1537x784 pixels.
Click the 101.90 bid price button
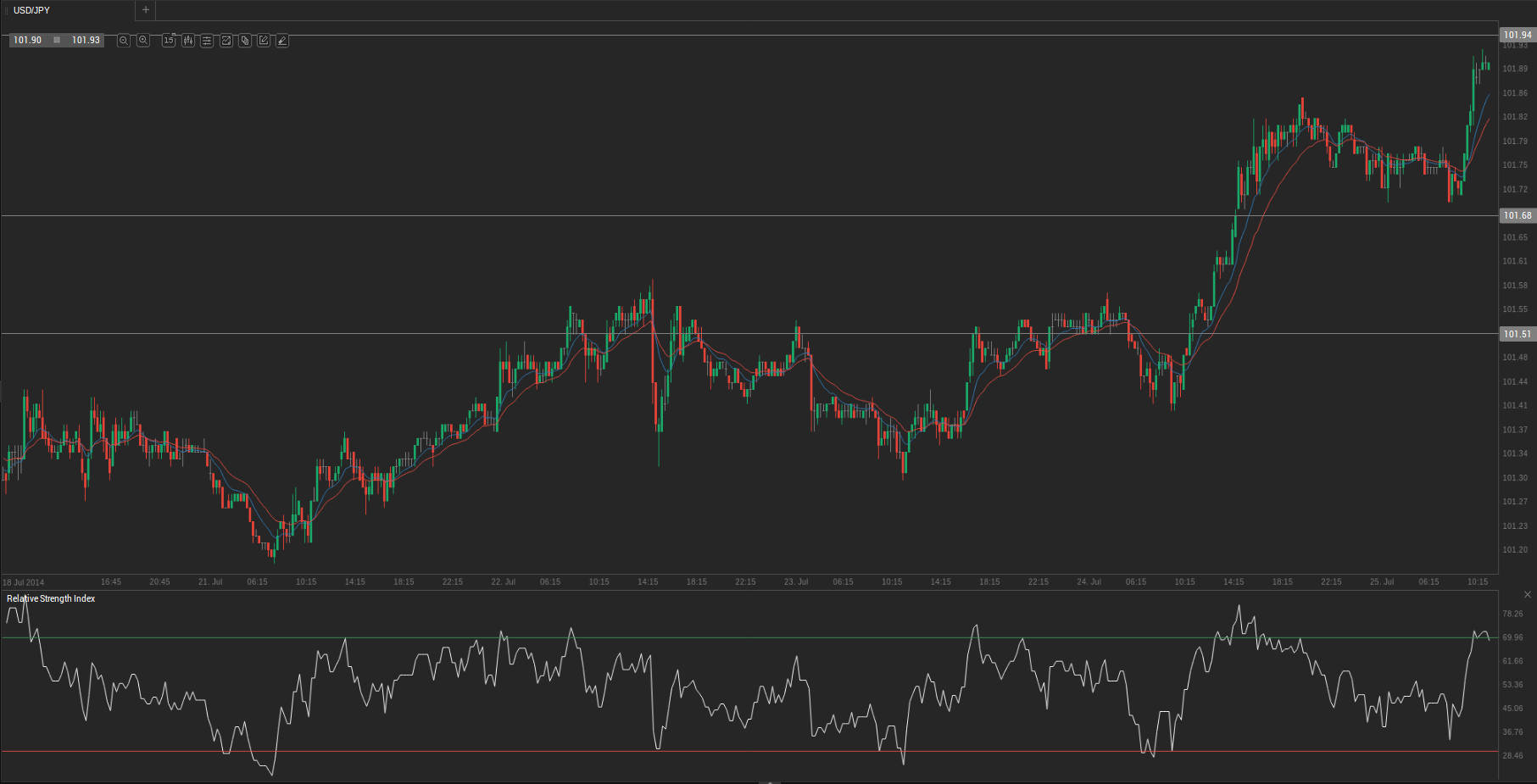[28, 40]
